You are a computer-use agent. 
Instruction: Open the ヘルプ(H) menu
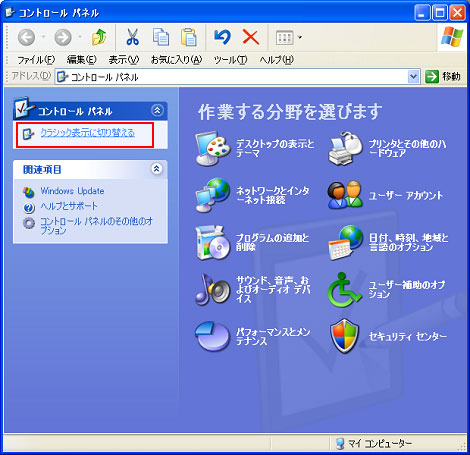click(276, 60)
